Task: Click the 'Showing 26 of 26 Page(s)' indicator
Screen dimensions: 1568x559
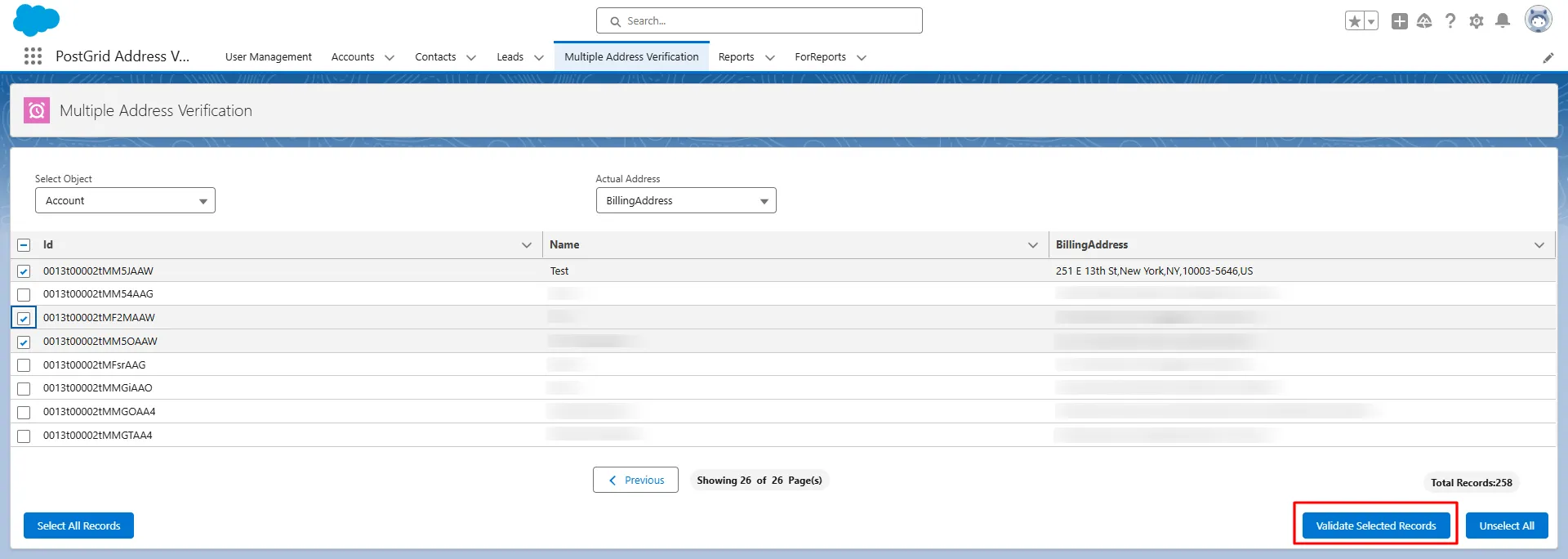Action: [x=759, y=480]
